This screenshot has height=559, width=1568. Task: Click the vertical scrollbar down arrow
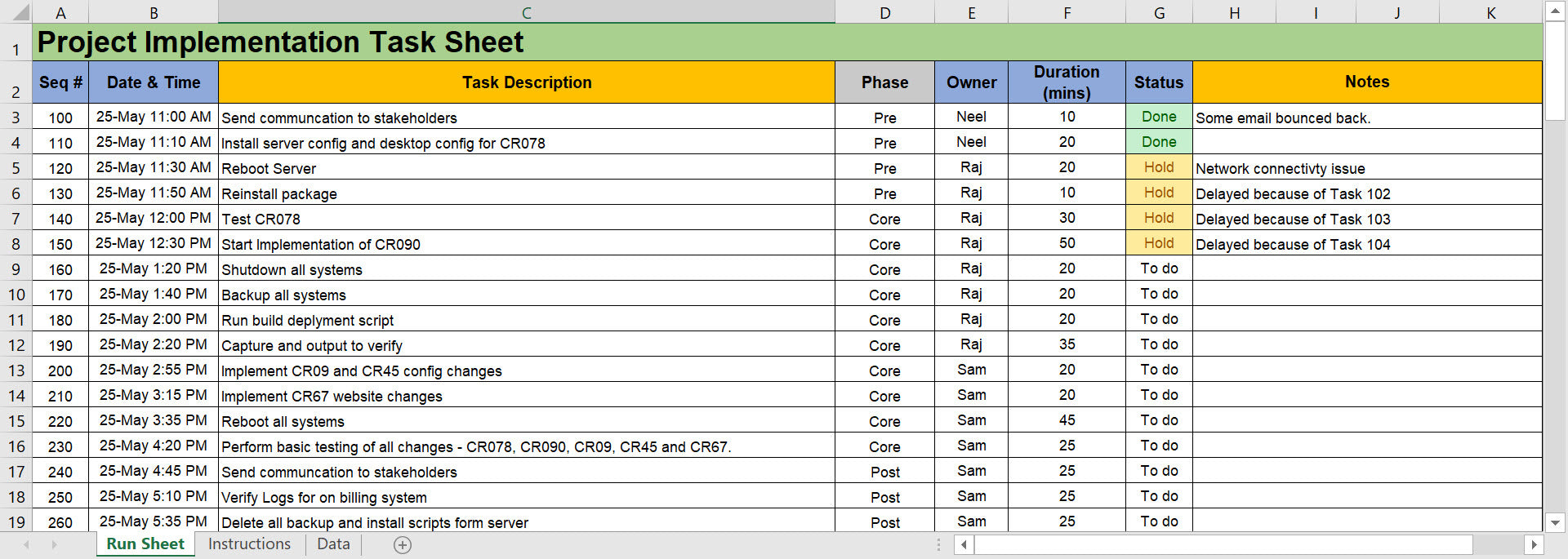point(1555,522)
